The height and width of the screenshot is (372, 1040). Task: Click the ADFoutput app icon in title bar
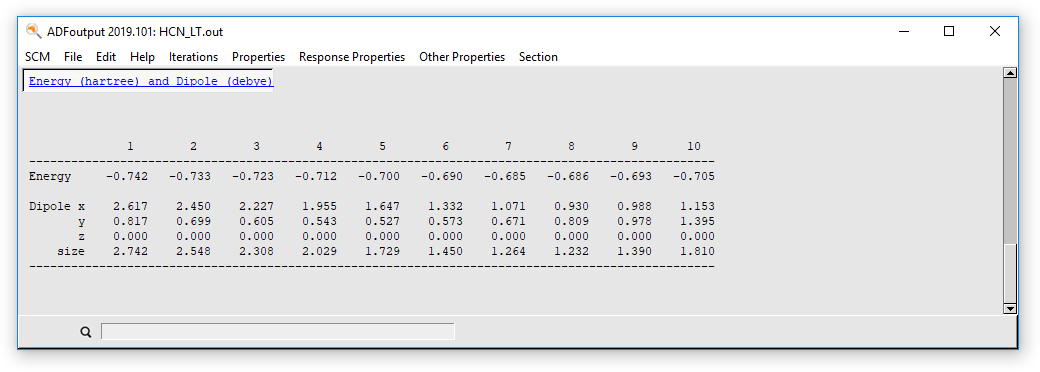tap(33, 31)
